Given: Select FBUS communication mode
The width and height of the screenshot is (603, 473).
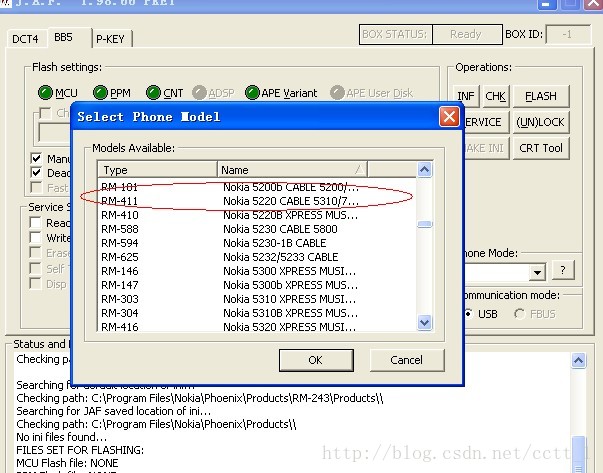Looking at the screenshot, I should point(520,314).
